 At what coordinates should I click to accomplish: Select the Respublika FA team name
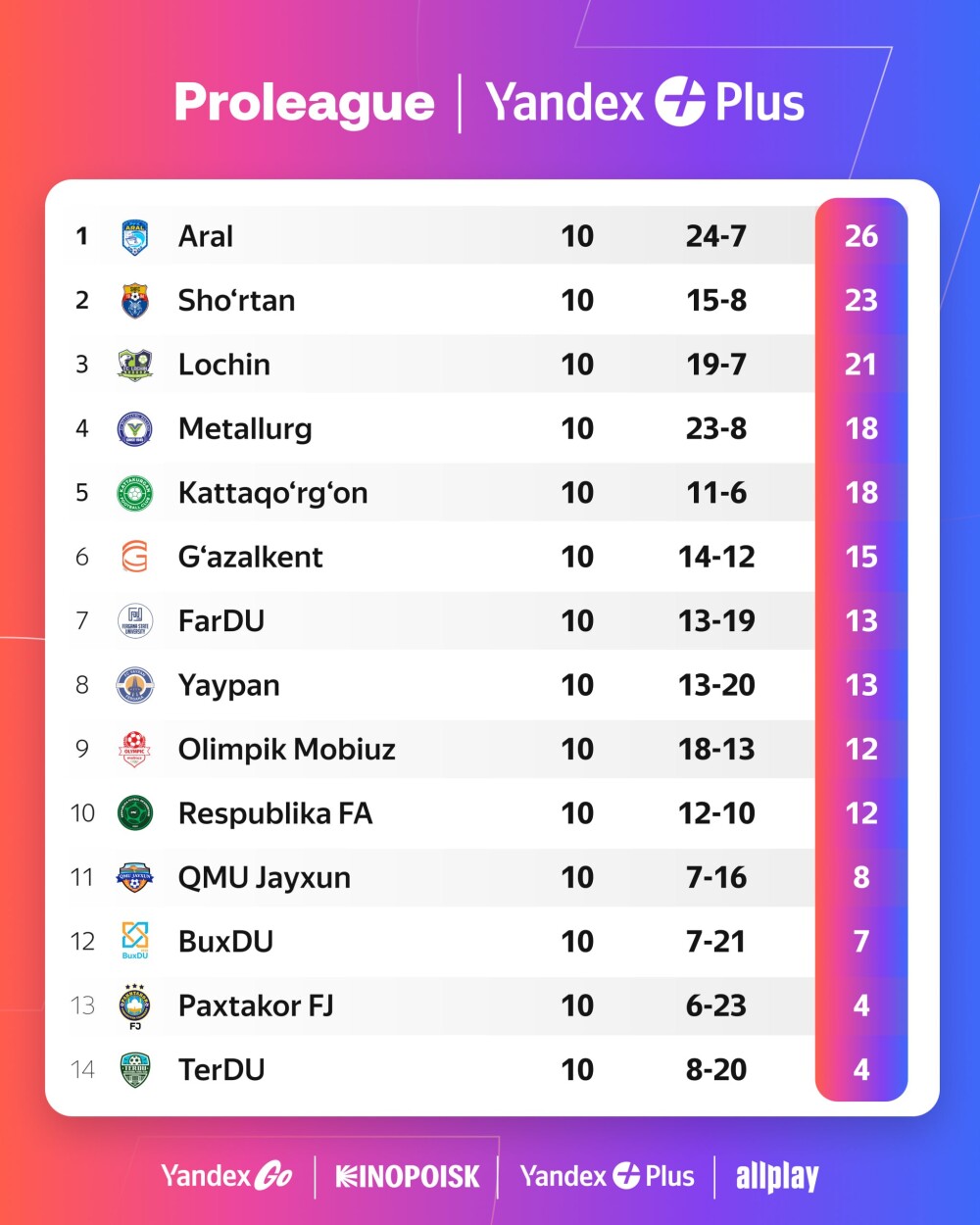coord(275,813)
